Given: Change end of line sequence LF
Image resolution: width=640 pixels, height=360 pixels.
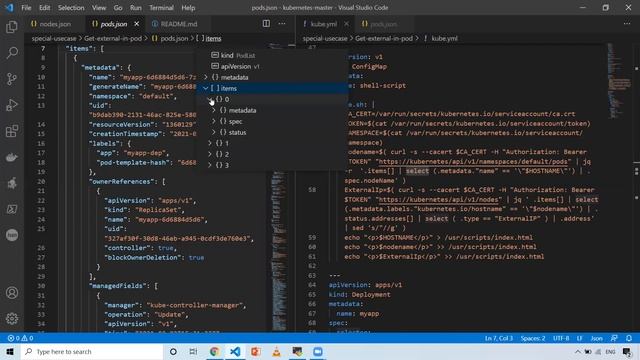Looking at the screenshot, I should [x=580, y=338].
